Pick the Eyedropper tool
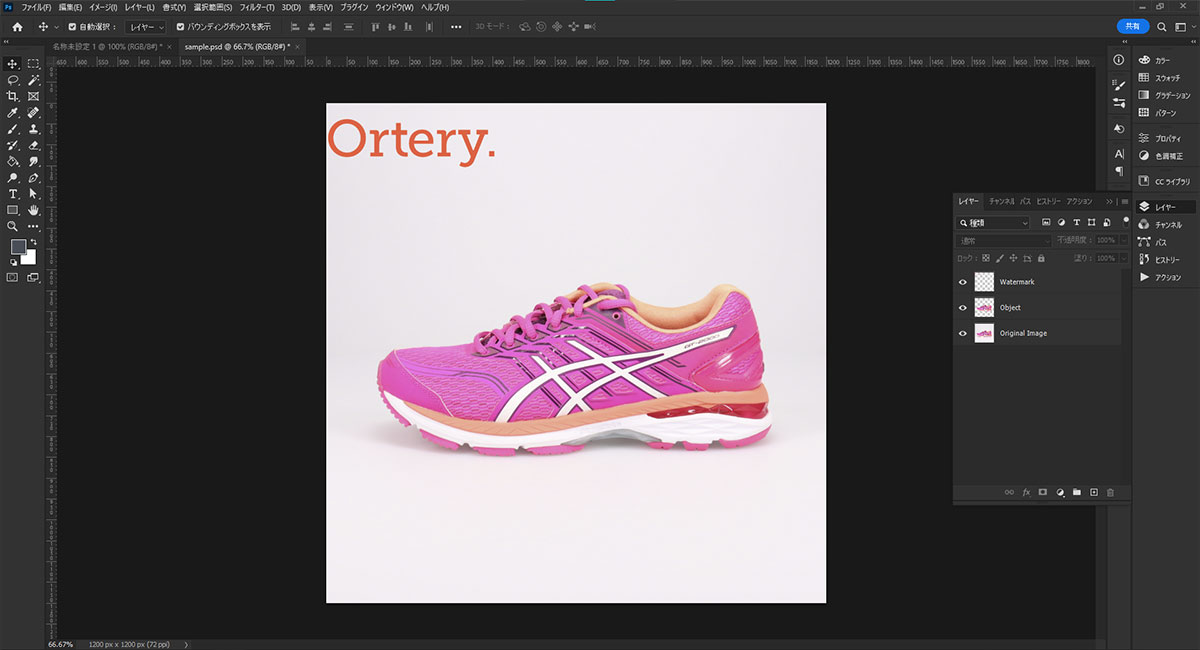Image resolution: width=1200 pixels, height=650 pixels. [x=13, y=113]
